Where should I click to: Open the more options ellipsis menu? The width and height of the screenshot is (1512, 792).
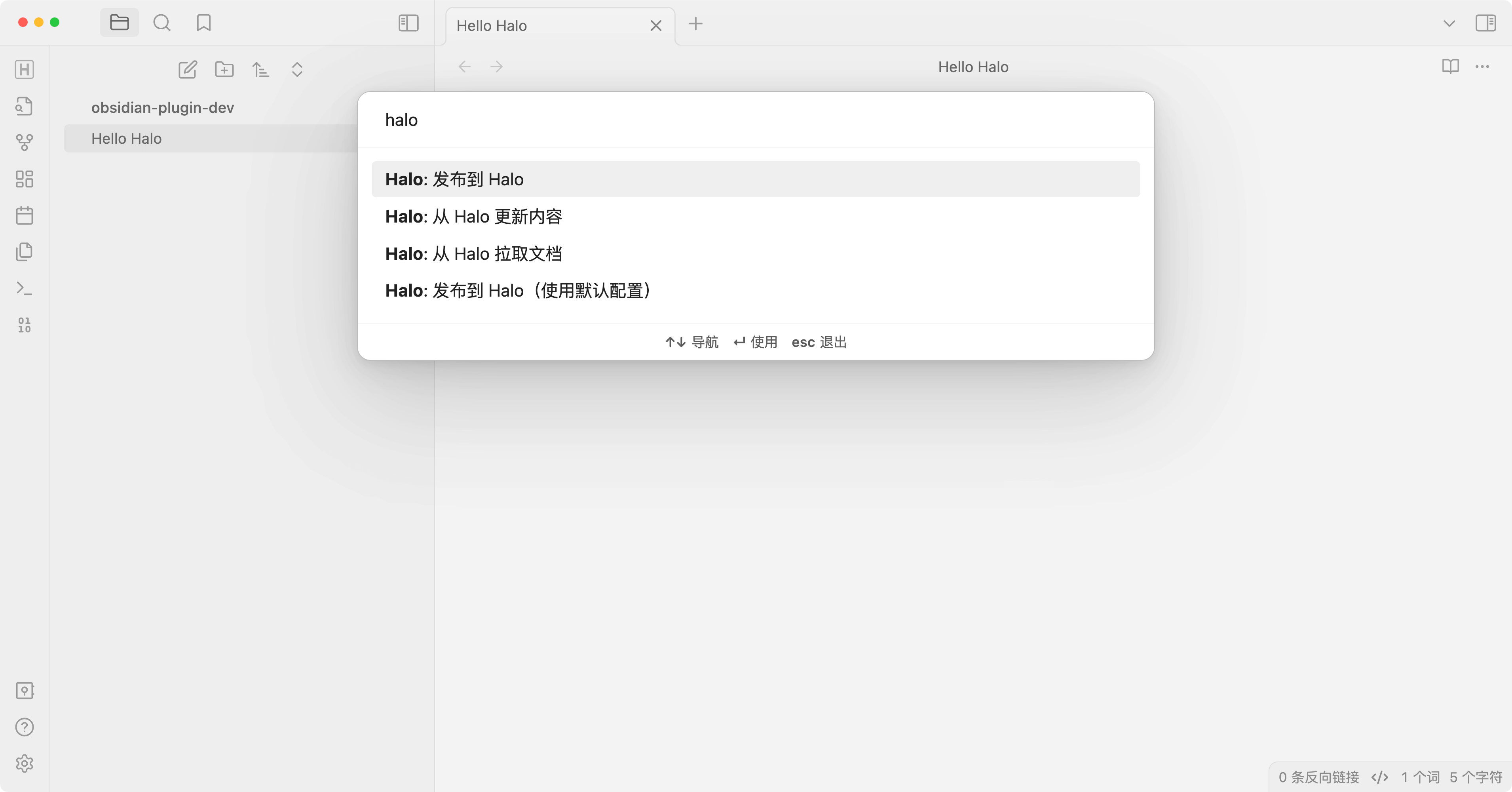click(x=1482, y=67)
